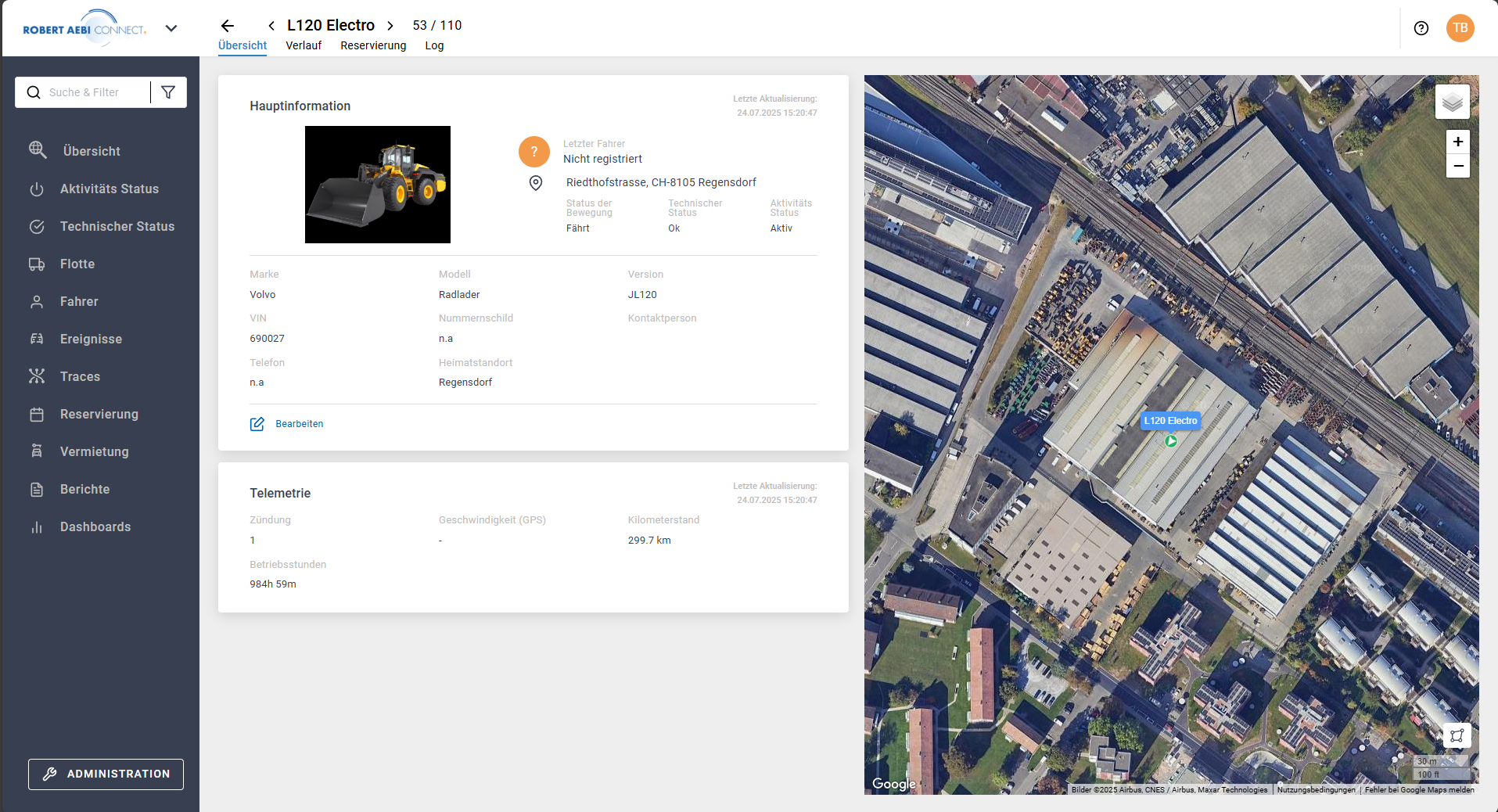Switch to the Log tab
The image size is (1498, 812).
[x=434, y=45]
